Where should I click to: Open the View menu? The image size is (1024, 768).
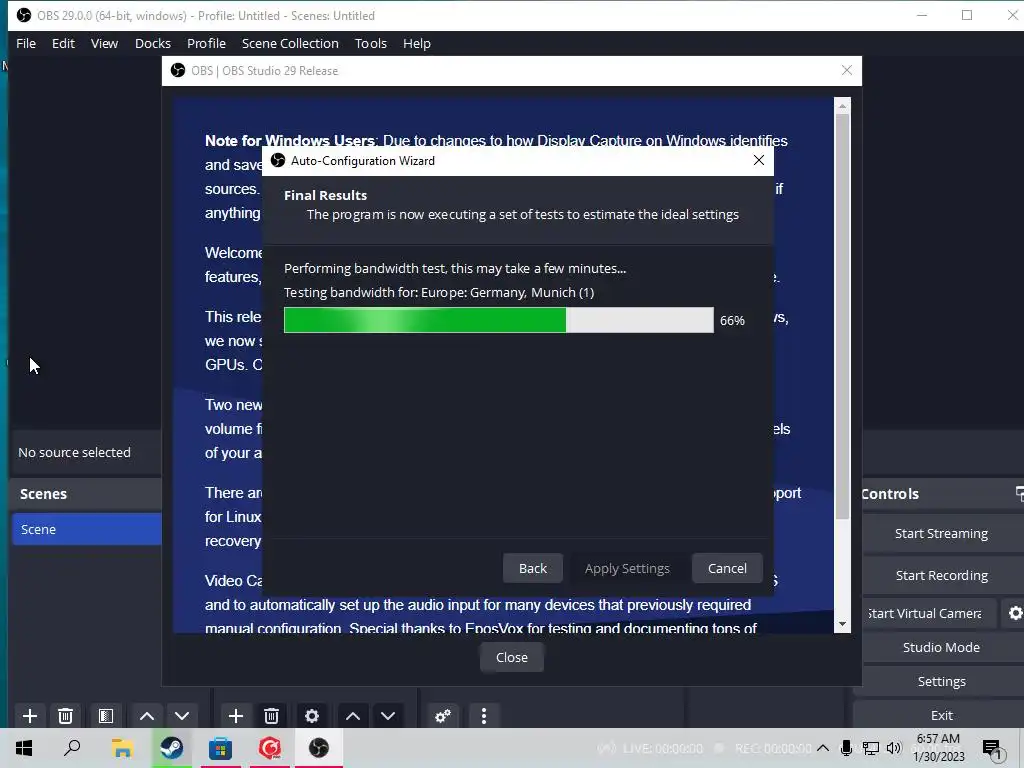point(104,43)
